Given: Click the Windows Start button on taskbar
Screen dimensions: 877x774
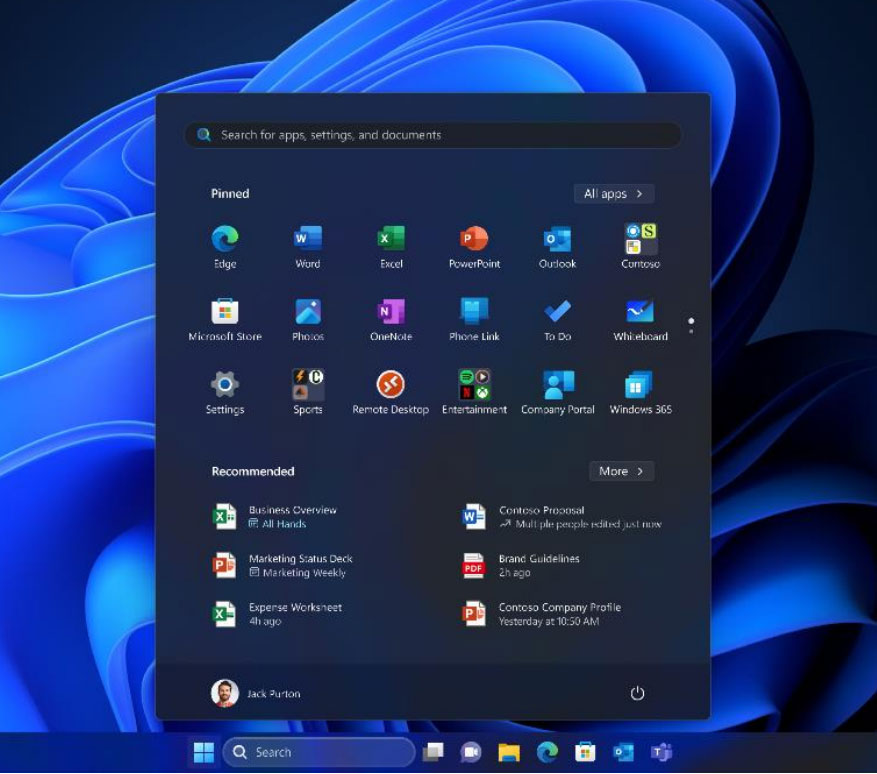Looking at the screenshot, I should [x=204, y=752].
